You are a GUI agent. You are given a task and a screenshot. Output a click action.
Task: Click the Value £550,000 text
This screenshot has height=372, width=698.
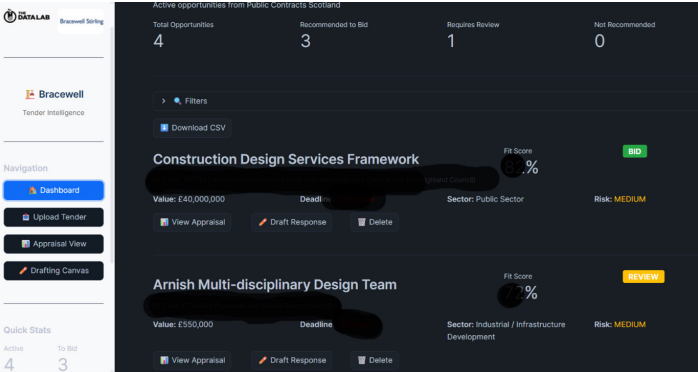point(183,324)
